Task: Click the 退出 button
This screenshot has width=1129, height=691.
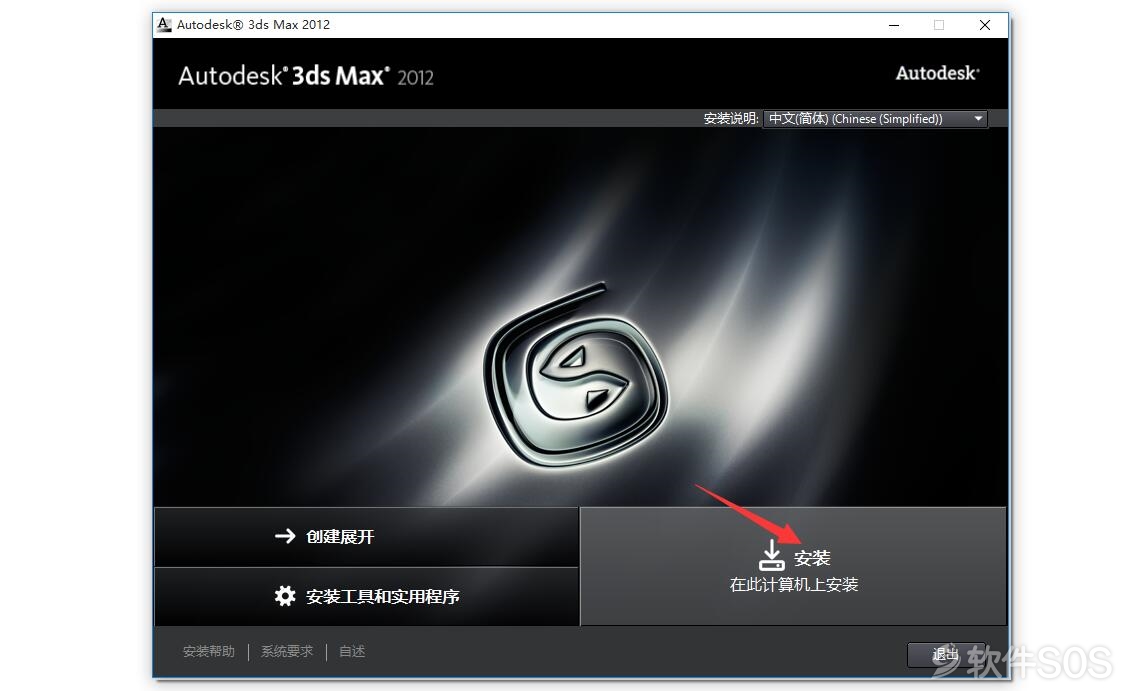Action: [x=946, y=654]
